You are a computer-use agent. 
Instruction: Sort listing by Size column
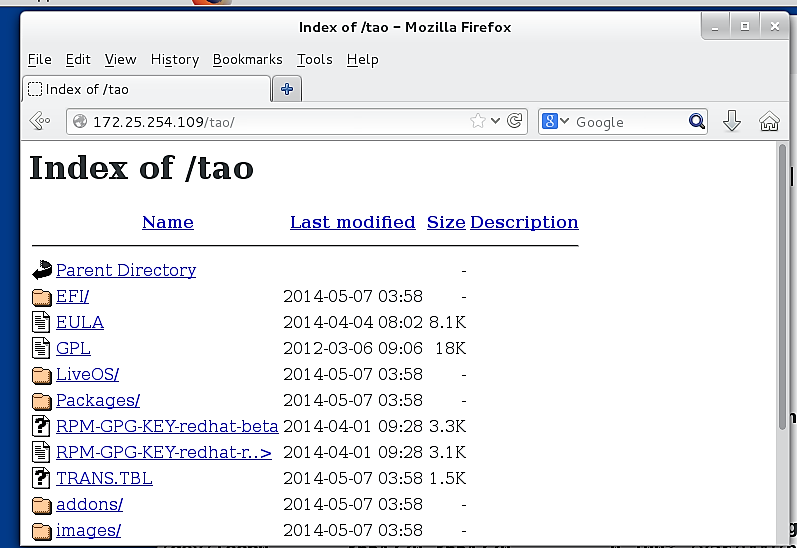point(446,222)
